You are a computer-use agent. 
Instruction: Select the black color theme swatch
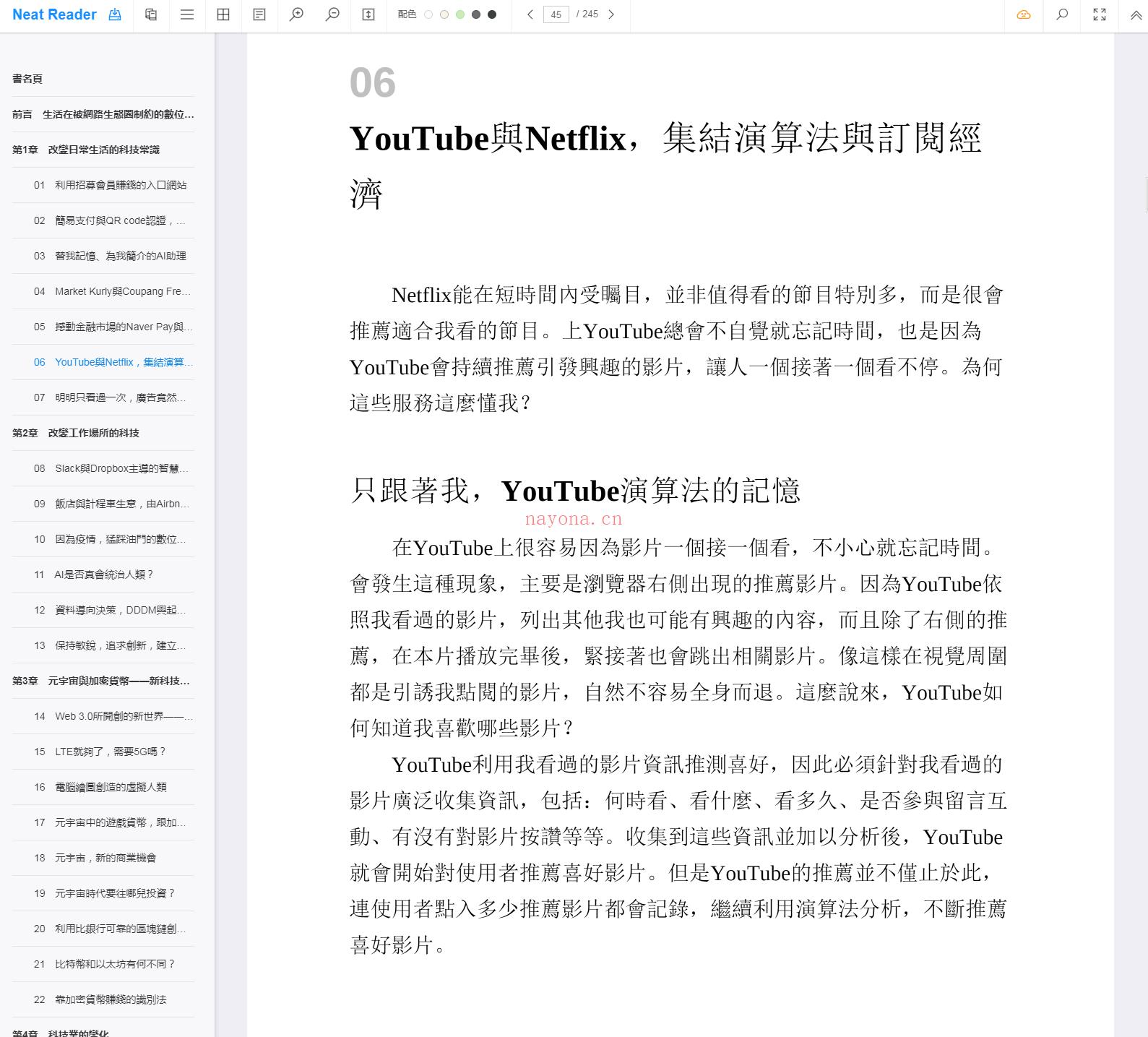tap(492, 14)
